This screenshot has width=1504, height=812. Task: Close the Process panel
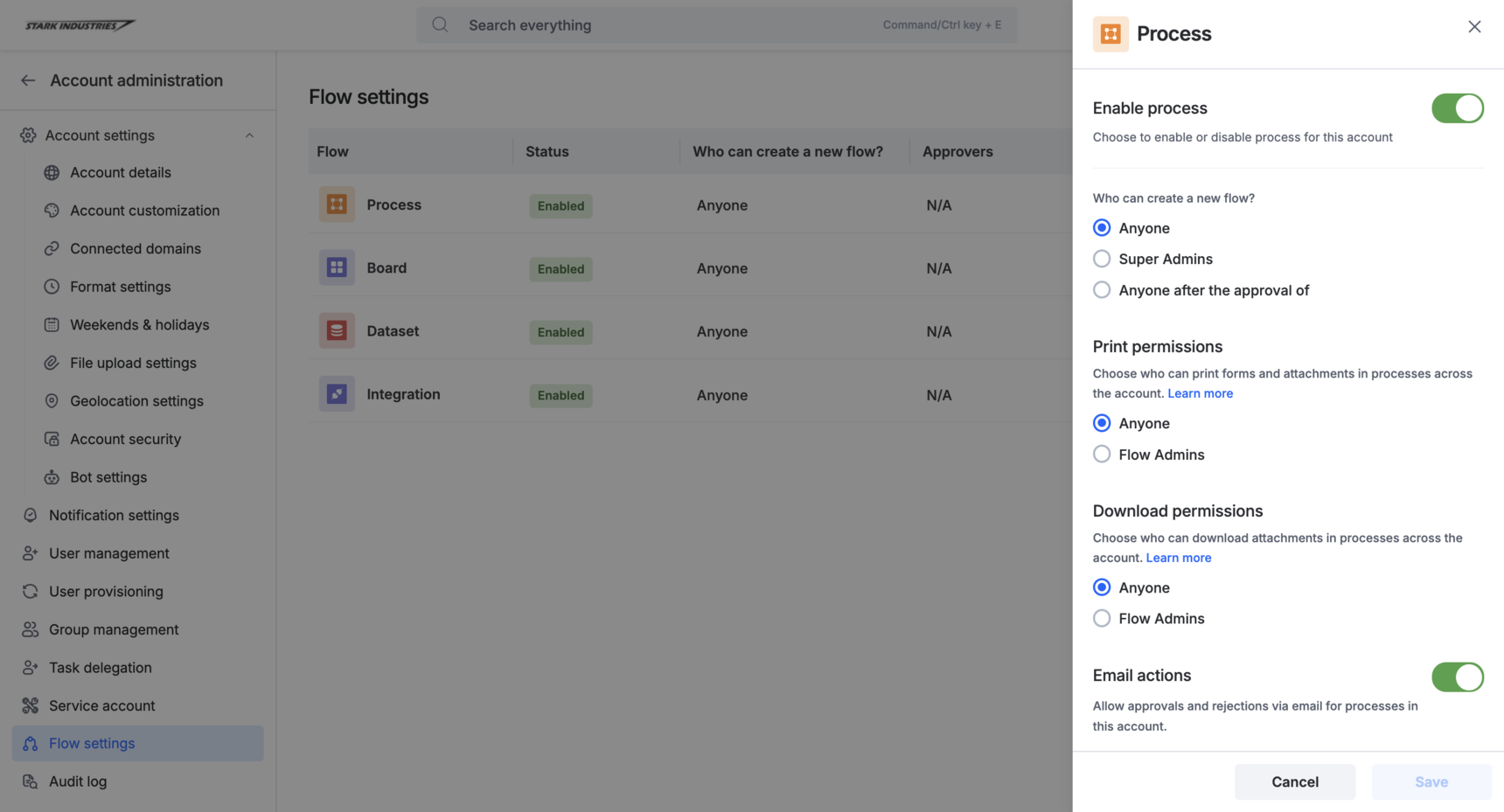coord(1474,27)
